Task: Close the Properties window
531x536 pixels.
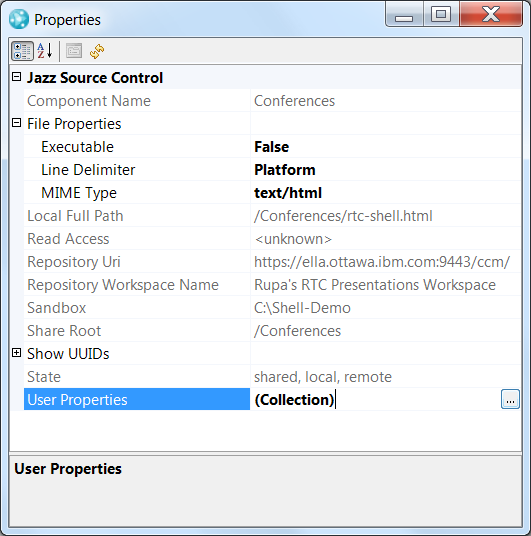Action: point(491,14)
